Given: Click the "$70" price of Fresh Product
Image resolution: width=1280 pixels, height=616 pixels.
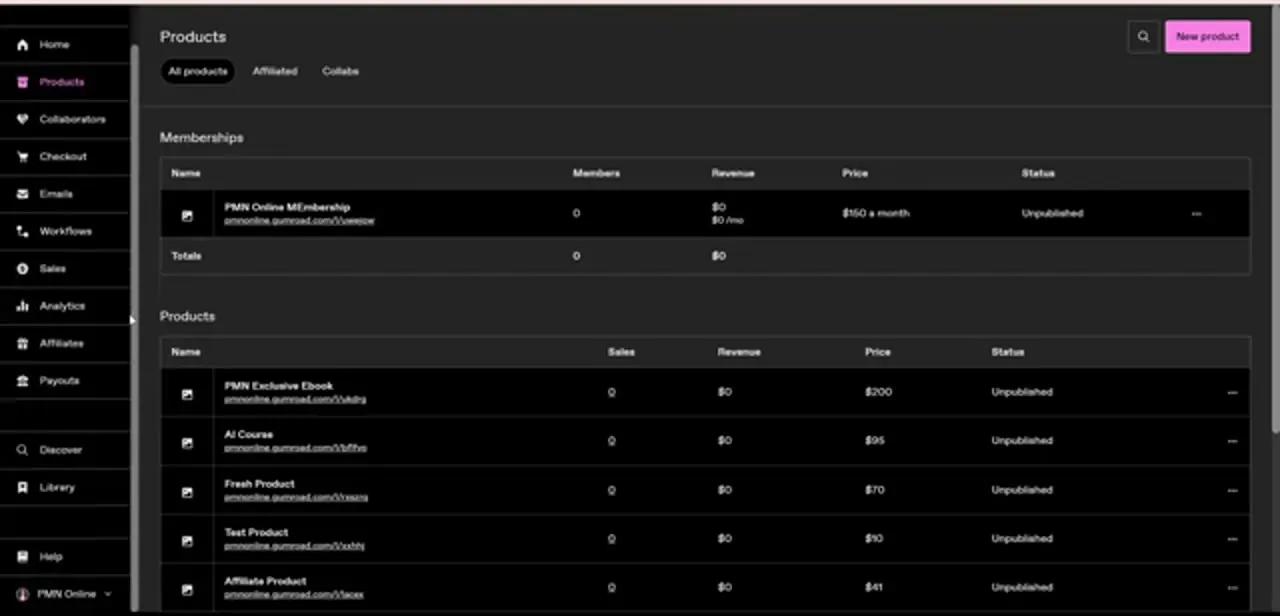Looking at the screenshot, I should [x=875, y=490].
